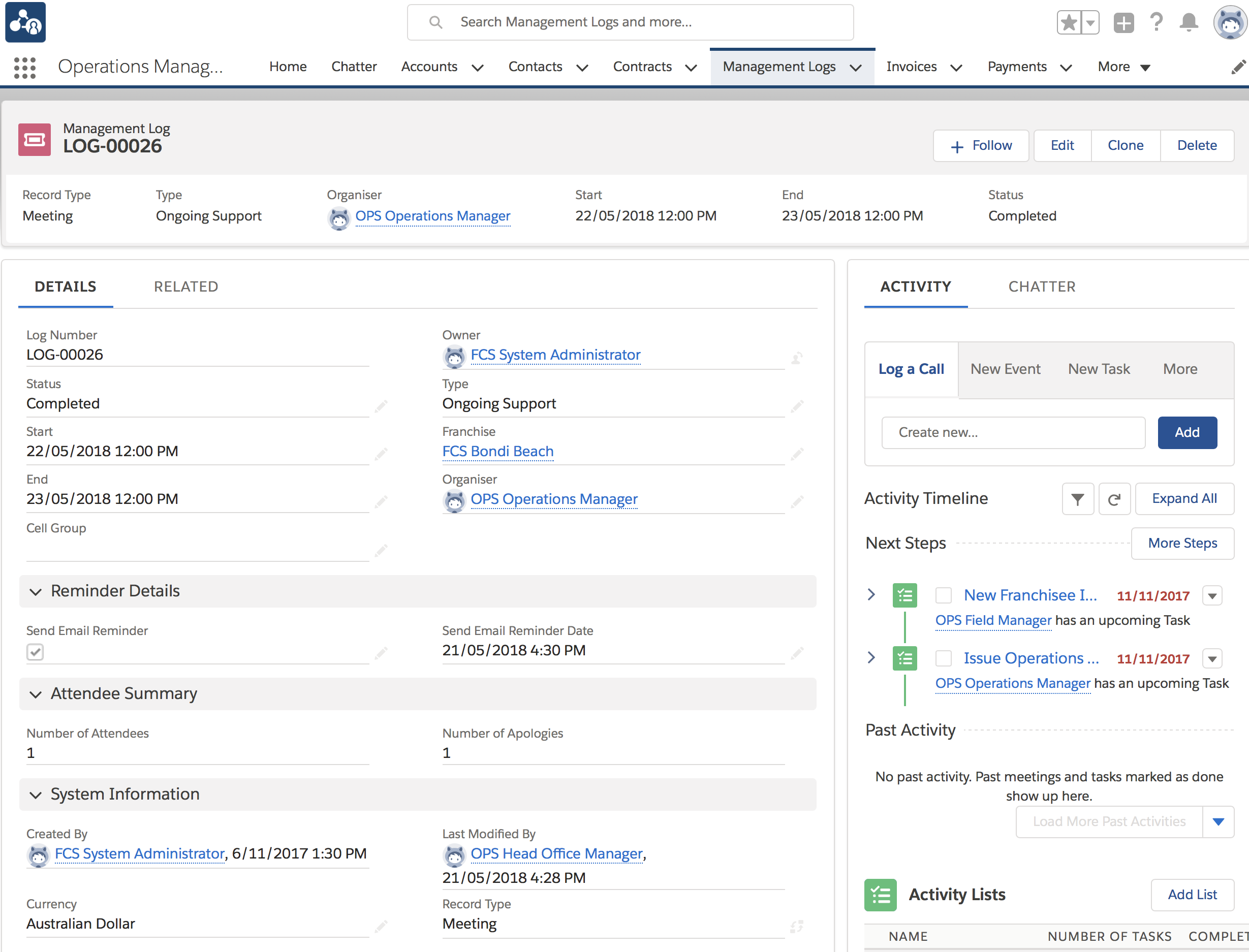This screenshot has height=952, width=1249.
Task: Refresh the Activity Timeline
Action: [x=1114, y=499]
